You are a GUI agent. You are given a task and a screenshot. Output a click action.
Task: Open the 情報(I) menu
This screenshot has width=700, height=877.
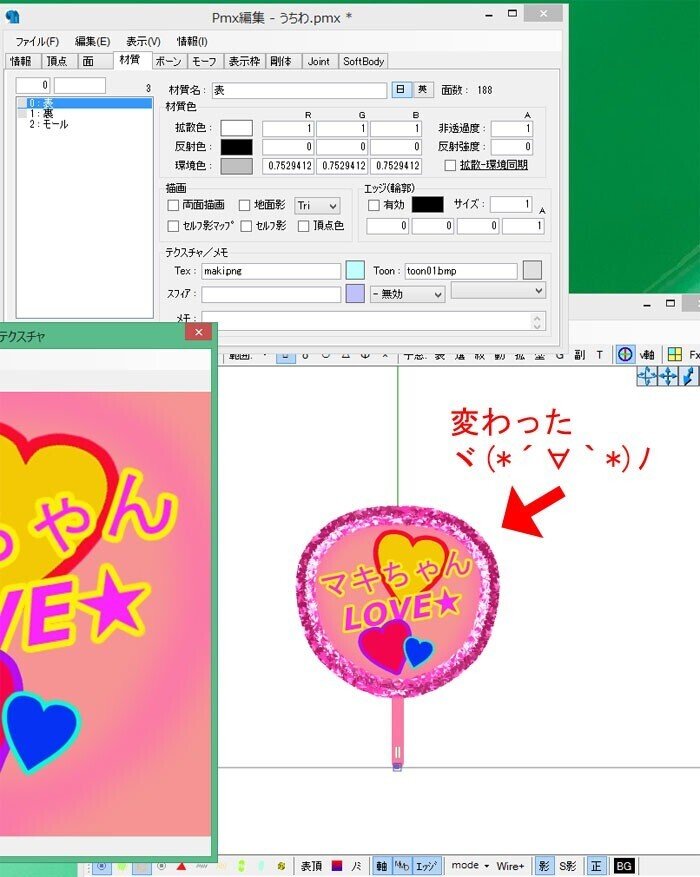(x=192, y=41)
